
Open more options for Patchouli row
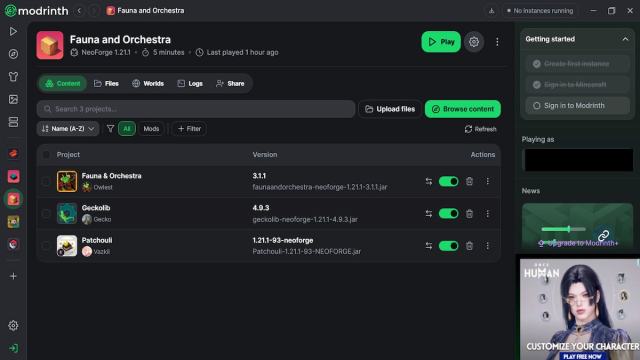pyautogui.click(x=487, y=246)
